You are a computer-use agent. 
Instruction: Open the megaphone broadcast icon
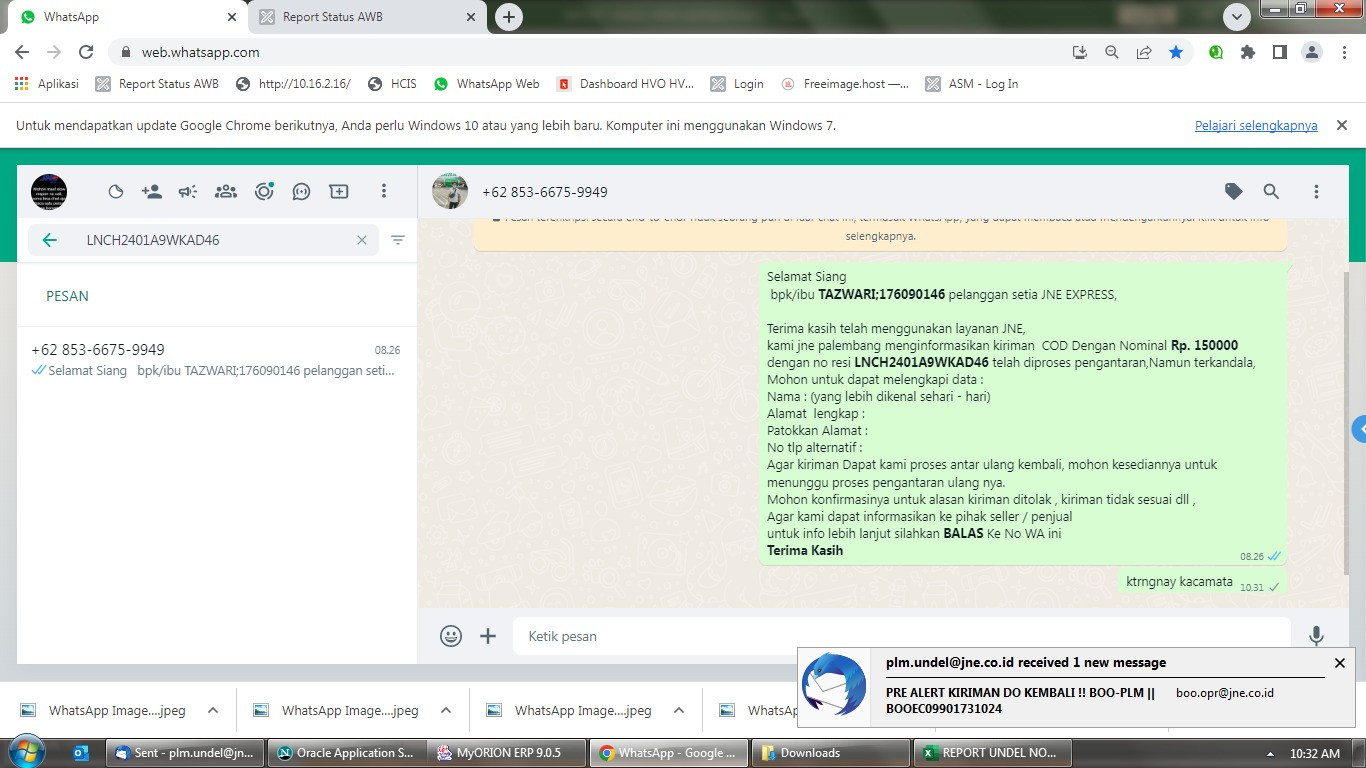tap(188, 192)
